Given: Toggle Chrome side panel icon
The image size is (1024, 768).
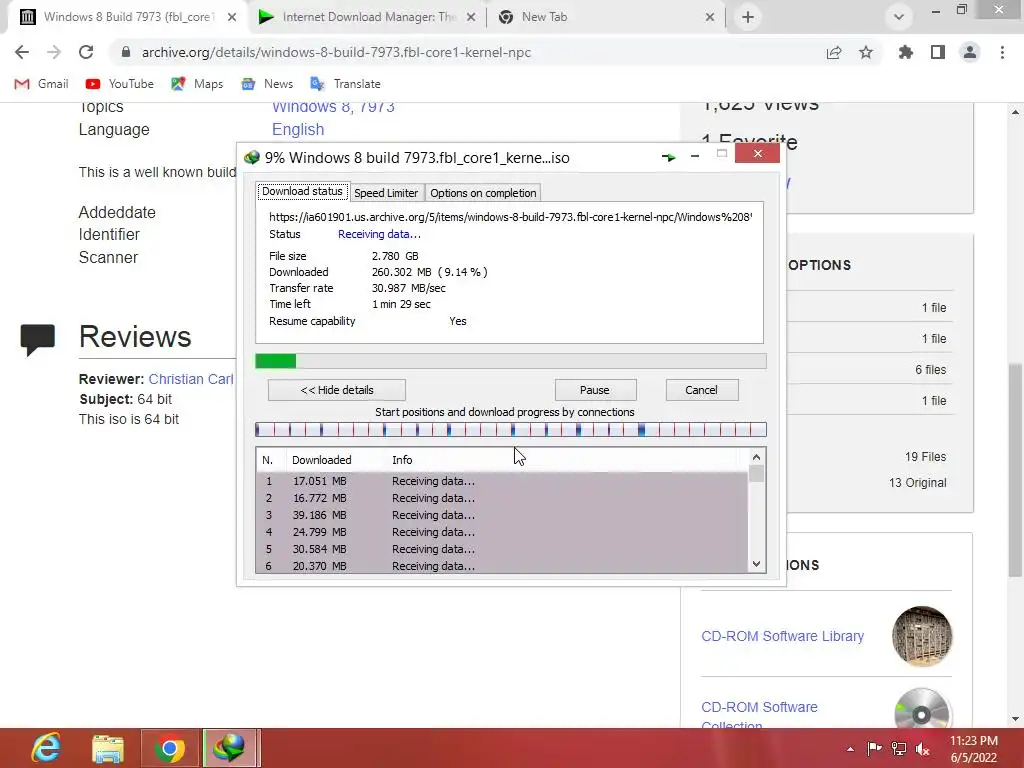Looking at the screenshot, I should click(x=938, y=52).
